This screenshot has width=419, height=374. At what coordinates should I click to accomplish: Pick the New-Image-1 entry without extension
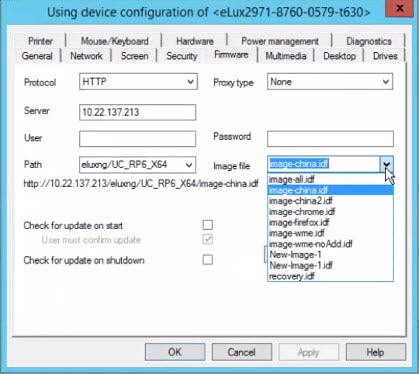(x=330, y=255)
